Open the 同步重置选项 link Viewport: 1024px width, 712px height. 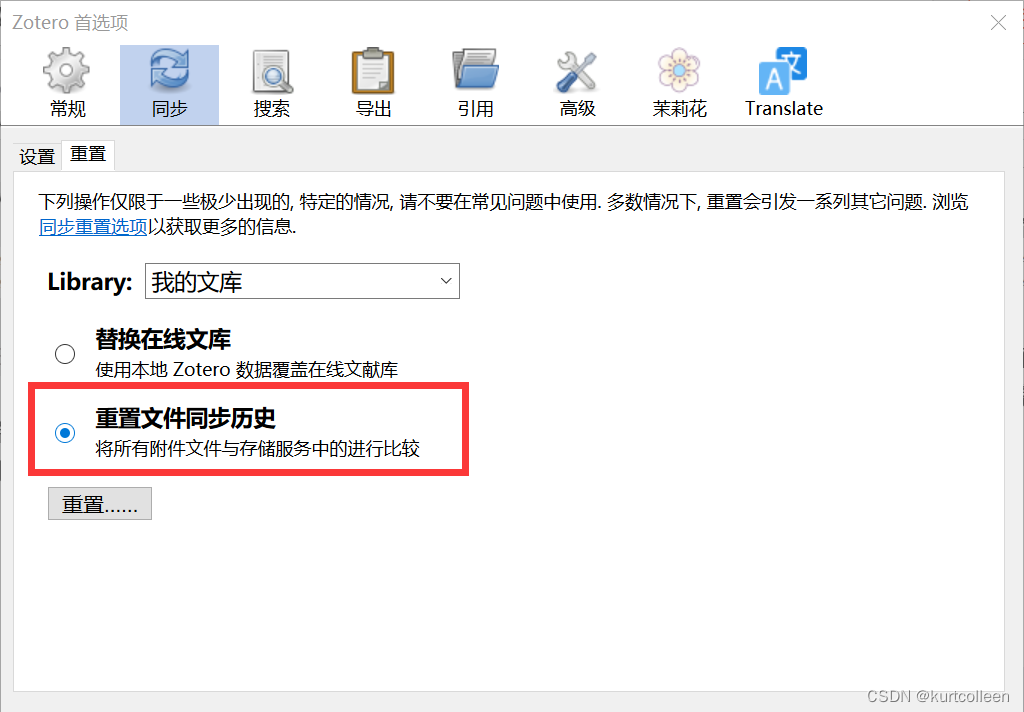coord(90,227)
